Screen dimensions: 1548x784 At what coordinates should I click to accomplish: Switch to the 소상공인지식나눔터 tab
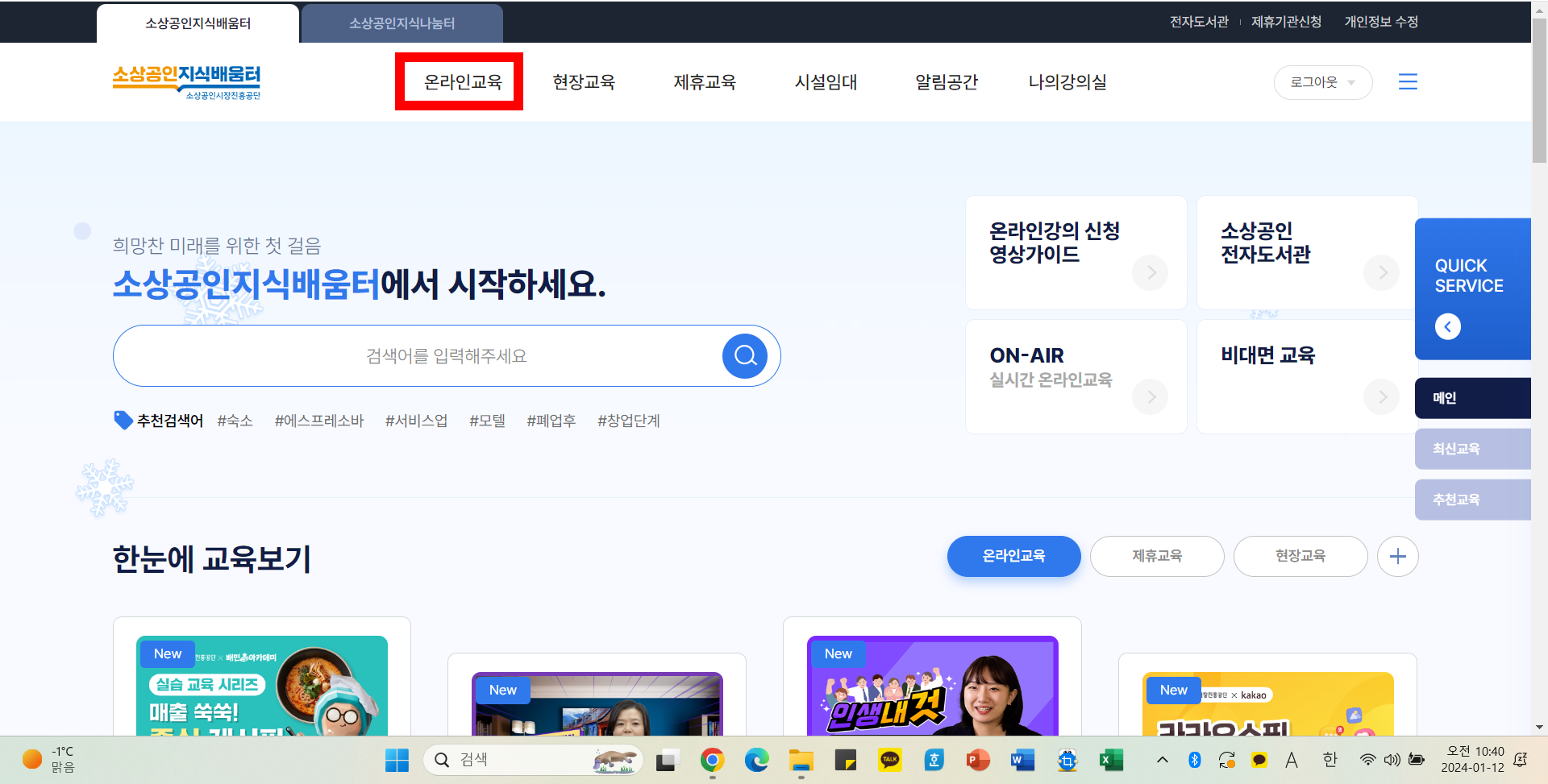point(402,23)
